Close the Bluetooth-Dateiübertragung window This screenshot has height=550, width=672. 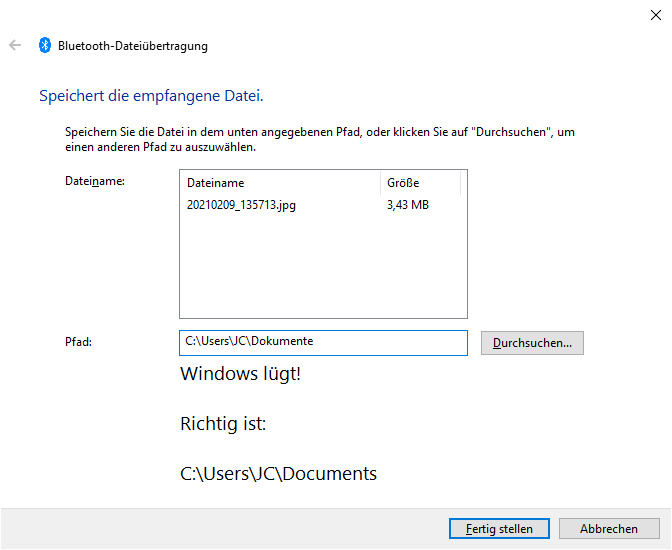655,15
